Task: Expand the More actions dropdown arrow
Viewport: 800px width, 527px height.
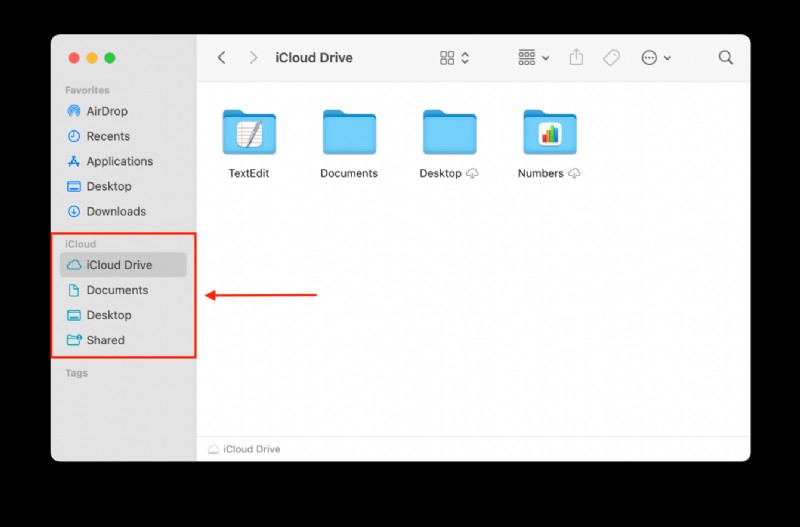Action: click(667, 58)
